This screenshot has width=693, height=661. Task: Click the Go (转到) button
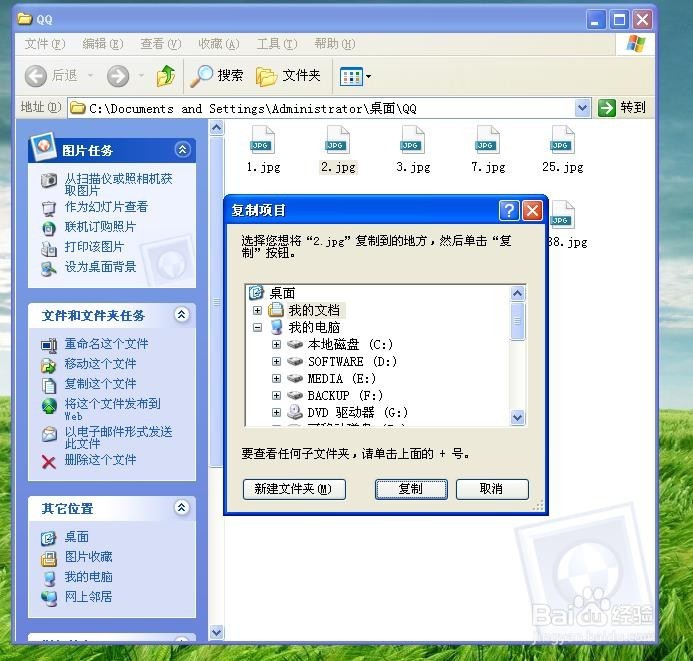(622, 107)
